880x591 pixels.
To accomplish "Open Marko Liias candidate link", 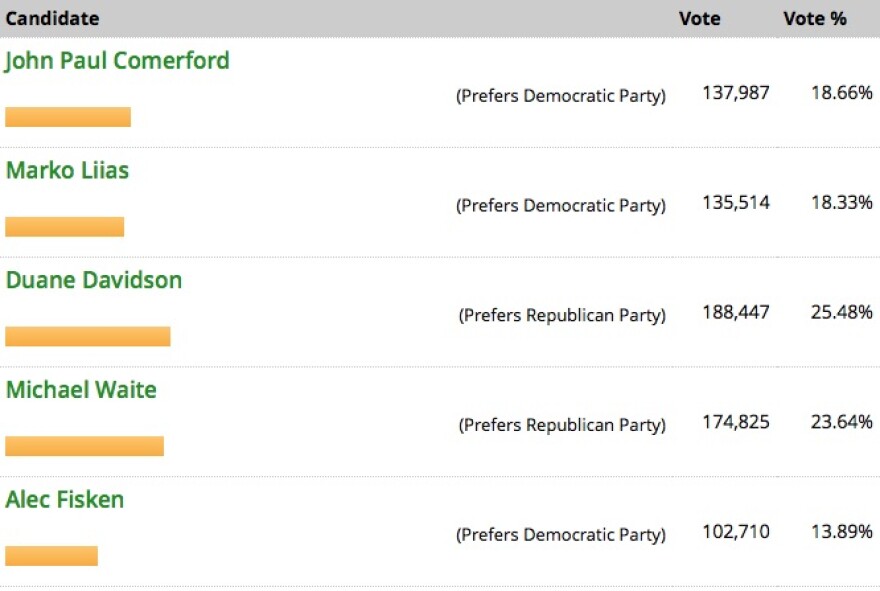I will point(67,170).
